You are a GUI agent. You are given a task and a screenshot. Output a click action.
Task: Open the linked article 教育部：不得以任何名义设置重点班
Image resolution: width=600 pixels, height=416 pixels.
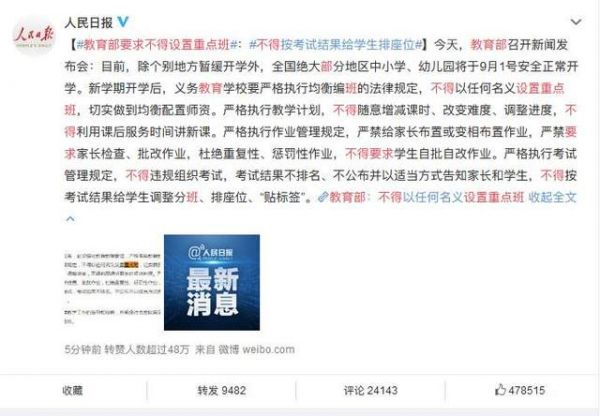[x=426, y=197]
